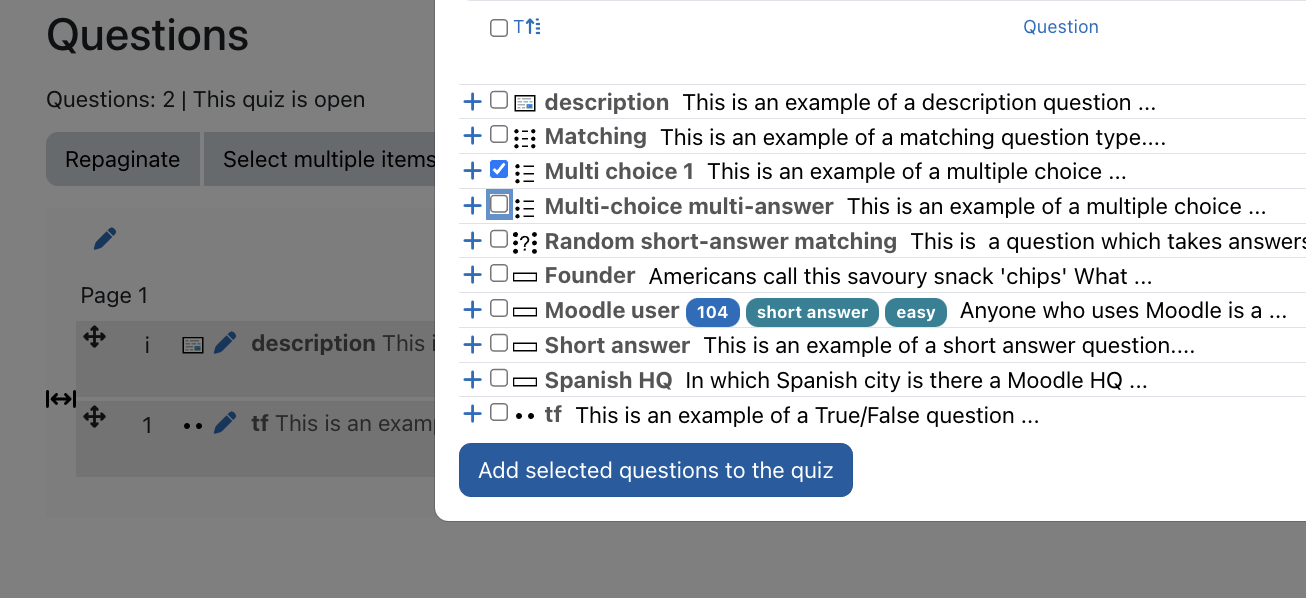Click the plus icon beside tf question
The width and height of the screenshot is (1306, 598).
pyautogui.click(x=472, y=414)
